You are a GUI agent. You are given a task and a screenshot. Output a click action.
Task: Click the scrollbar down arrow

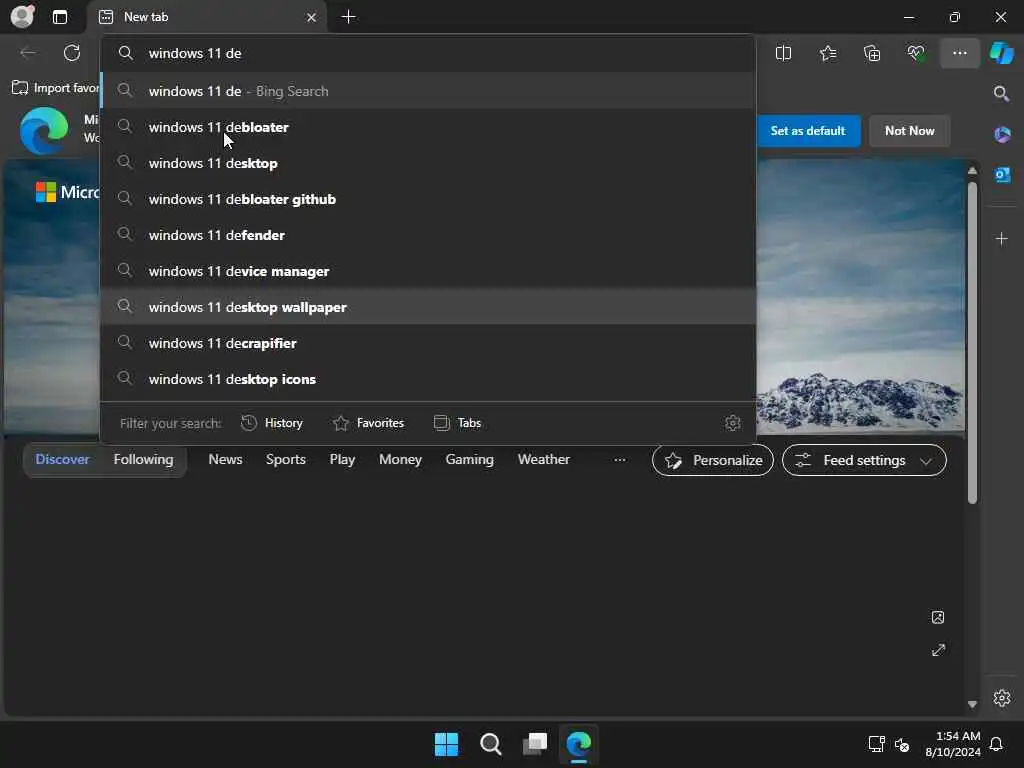[972, 704]
